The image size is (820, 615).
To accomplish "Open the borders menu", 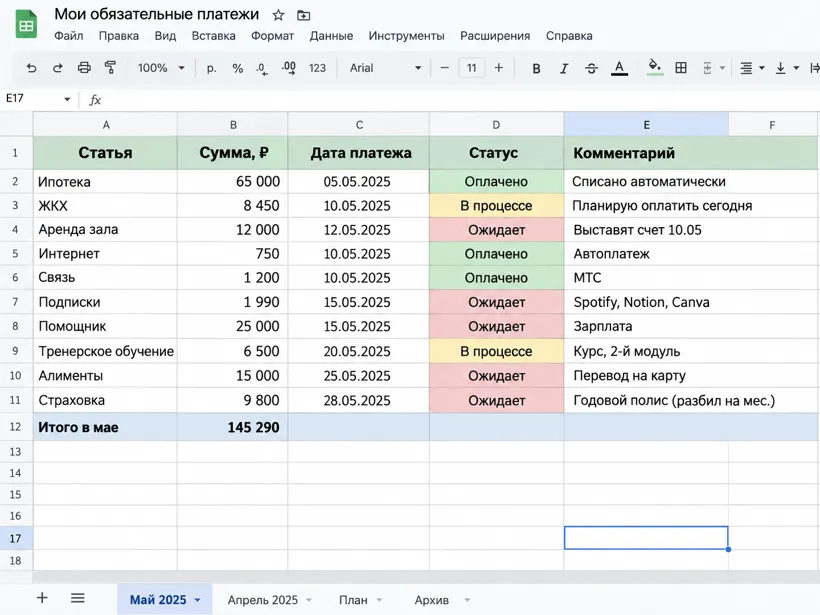I will coord(681,68).
